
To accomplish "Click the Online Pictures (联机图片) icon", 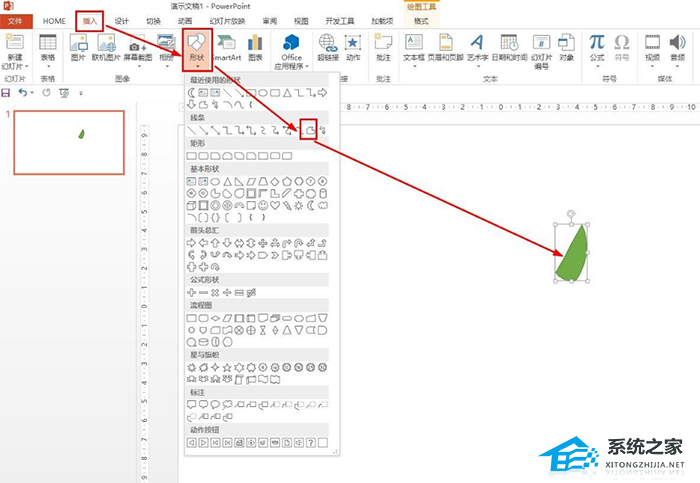I will click(106, 43).
